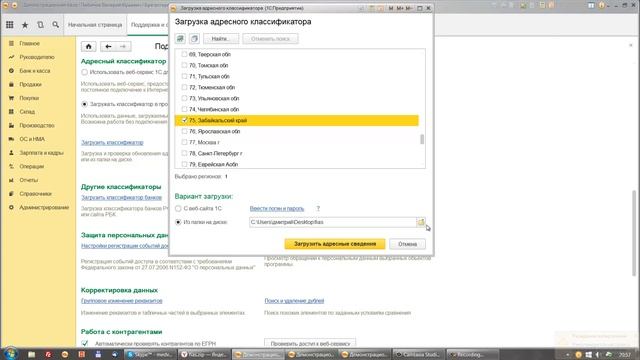The image size is (640, 360).
Task: Open Склад section in sidebar
Action: [27, 112]
